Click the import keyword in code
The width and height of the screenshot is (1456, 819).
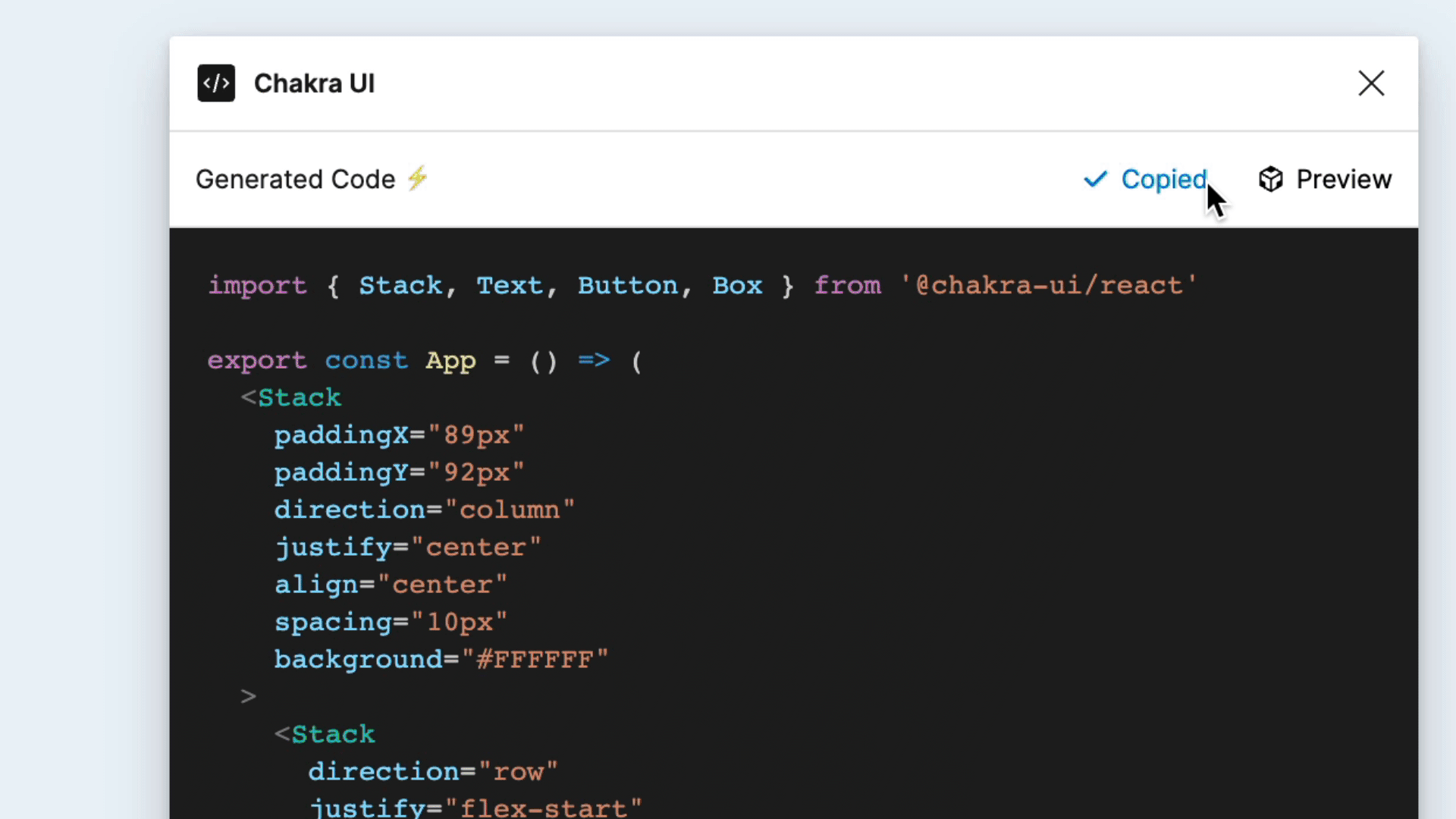pyautogui.click(x=257, y=286)
